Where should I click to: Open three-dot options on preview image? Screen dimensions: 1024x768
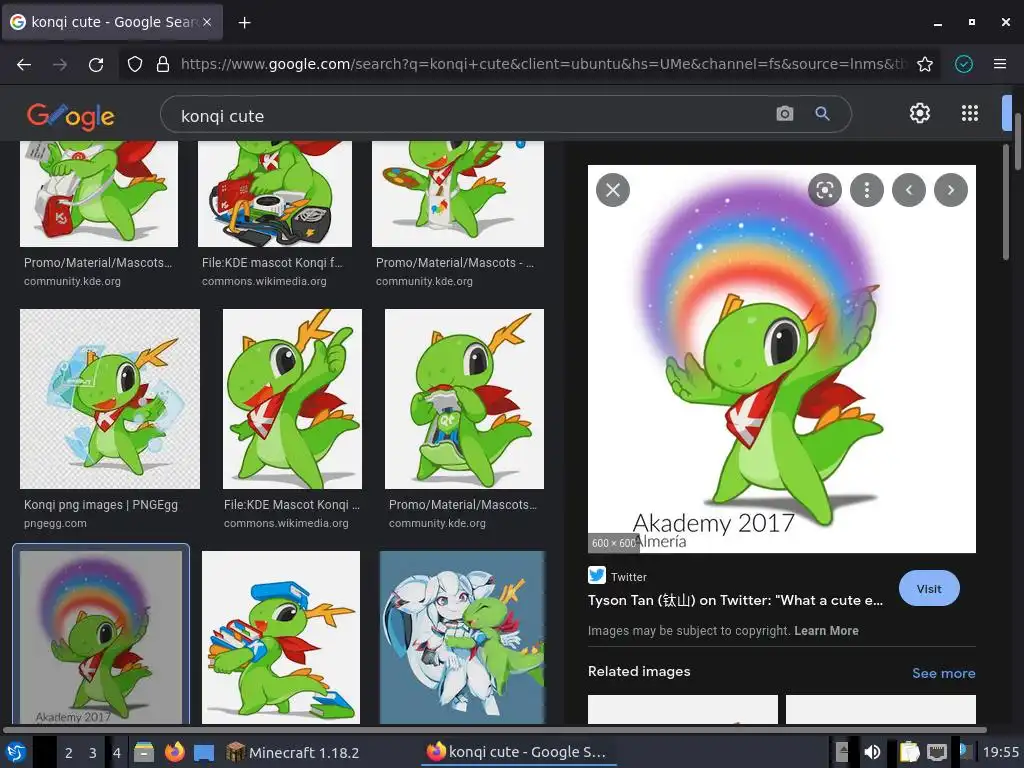(x=867, y=190)
